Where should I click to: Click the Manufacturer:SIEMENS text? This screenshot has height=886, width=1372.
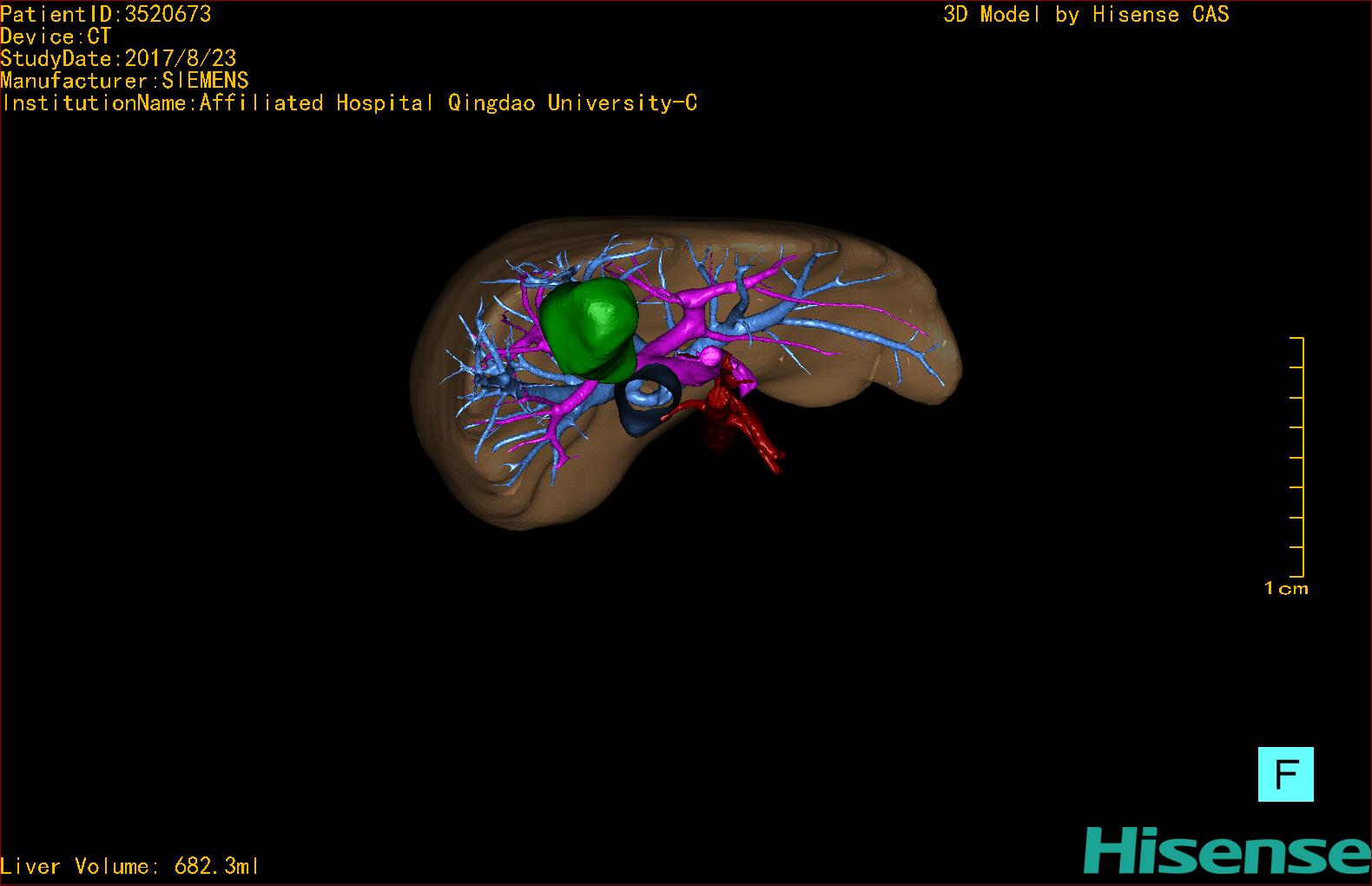coord(124,81)
